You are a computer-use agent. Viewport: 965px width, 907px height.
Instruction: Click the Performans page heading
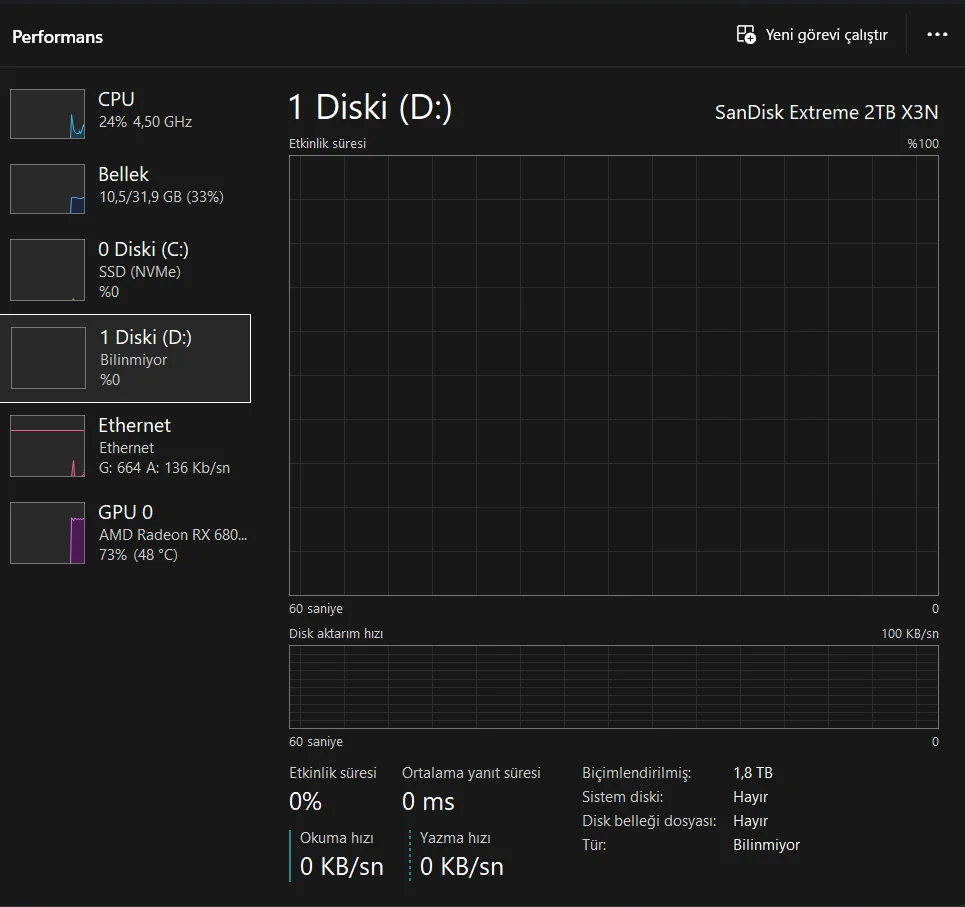click(x=58, y=37)
